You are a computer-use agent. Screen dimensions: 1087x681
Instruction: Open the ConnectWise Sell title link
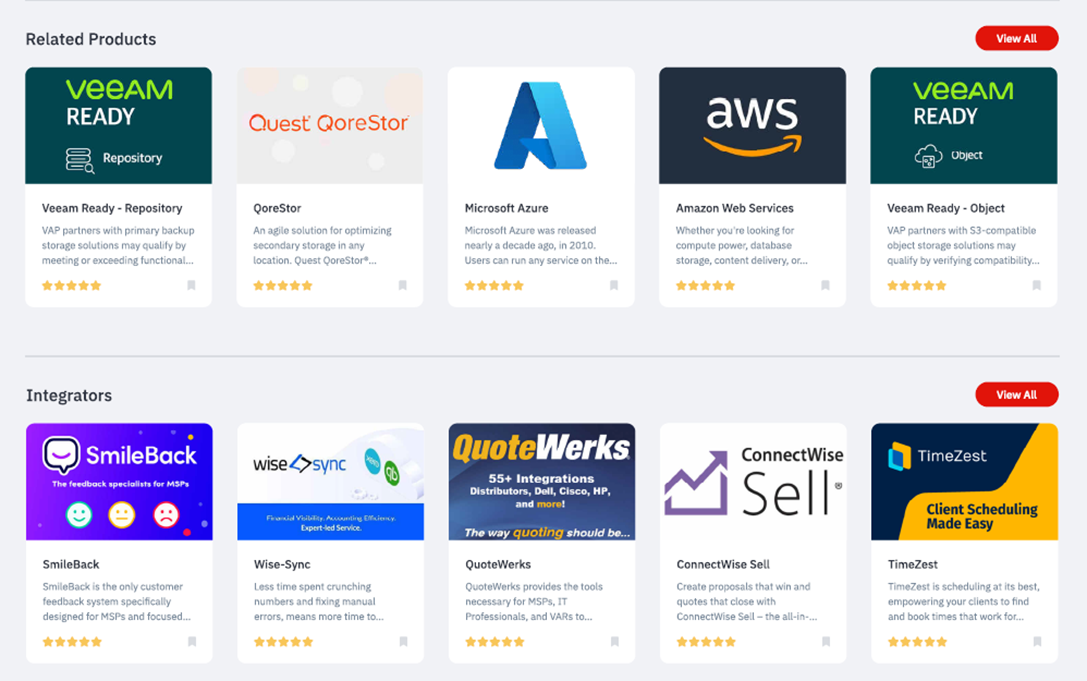[x=723, y=564]
